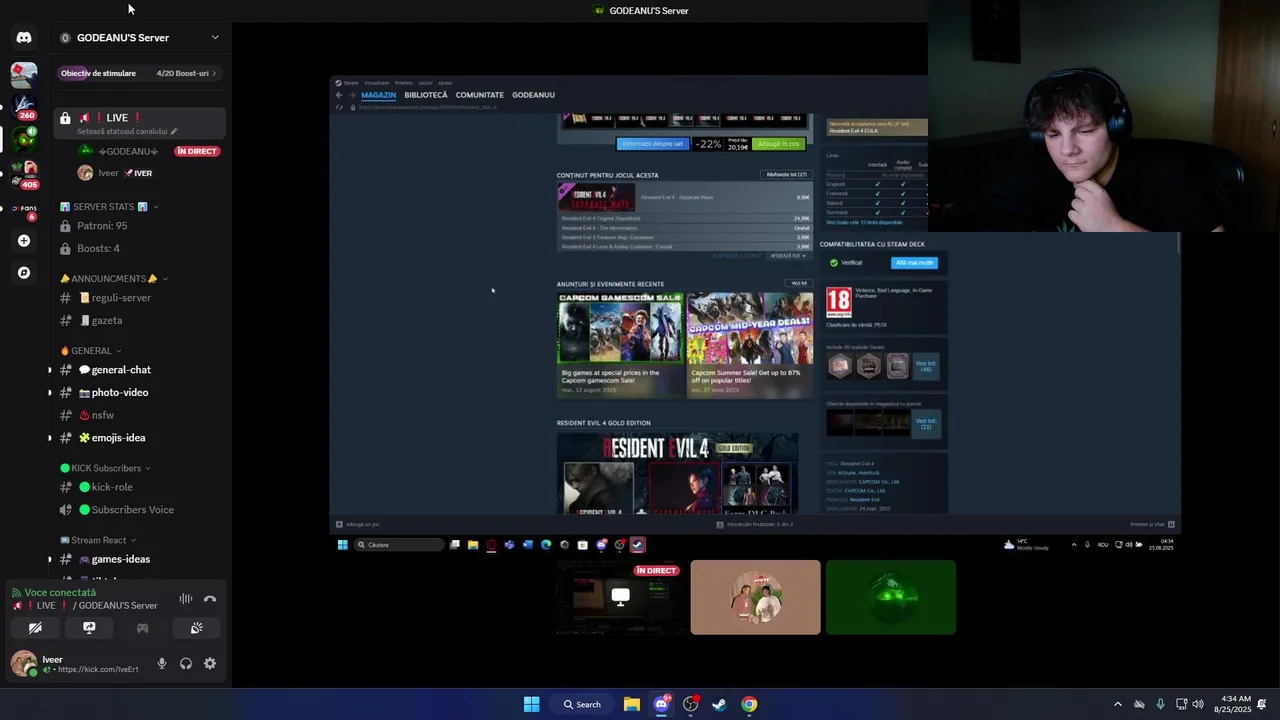Screen dimensions: 1280x720
Task: Click the taskbar Search box
Action: pyautogui.click(x=582, y=704)
